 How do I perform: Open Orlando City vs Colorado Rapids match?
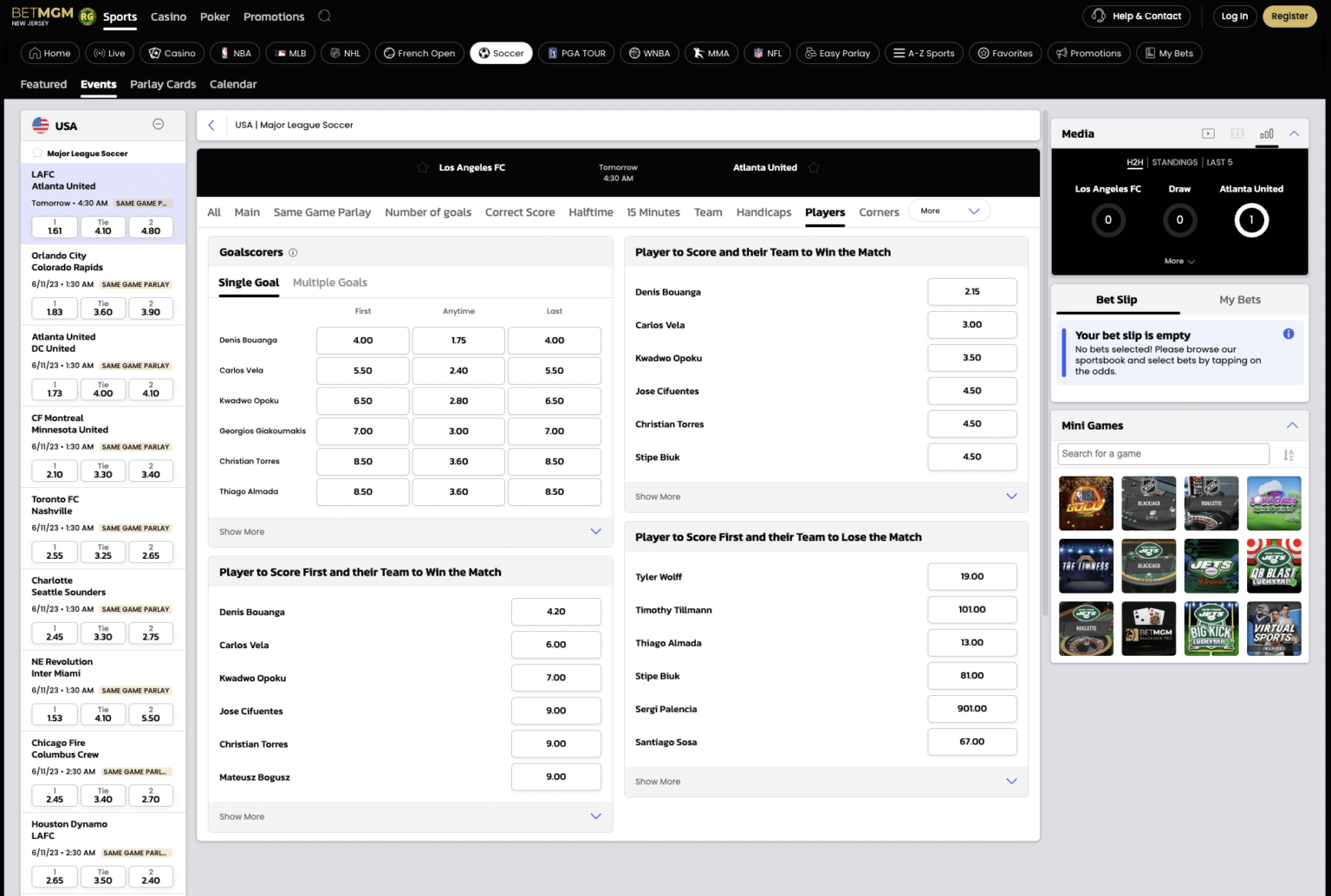[x=67, y=262]
